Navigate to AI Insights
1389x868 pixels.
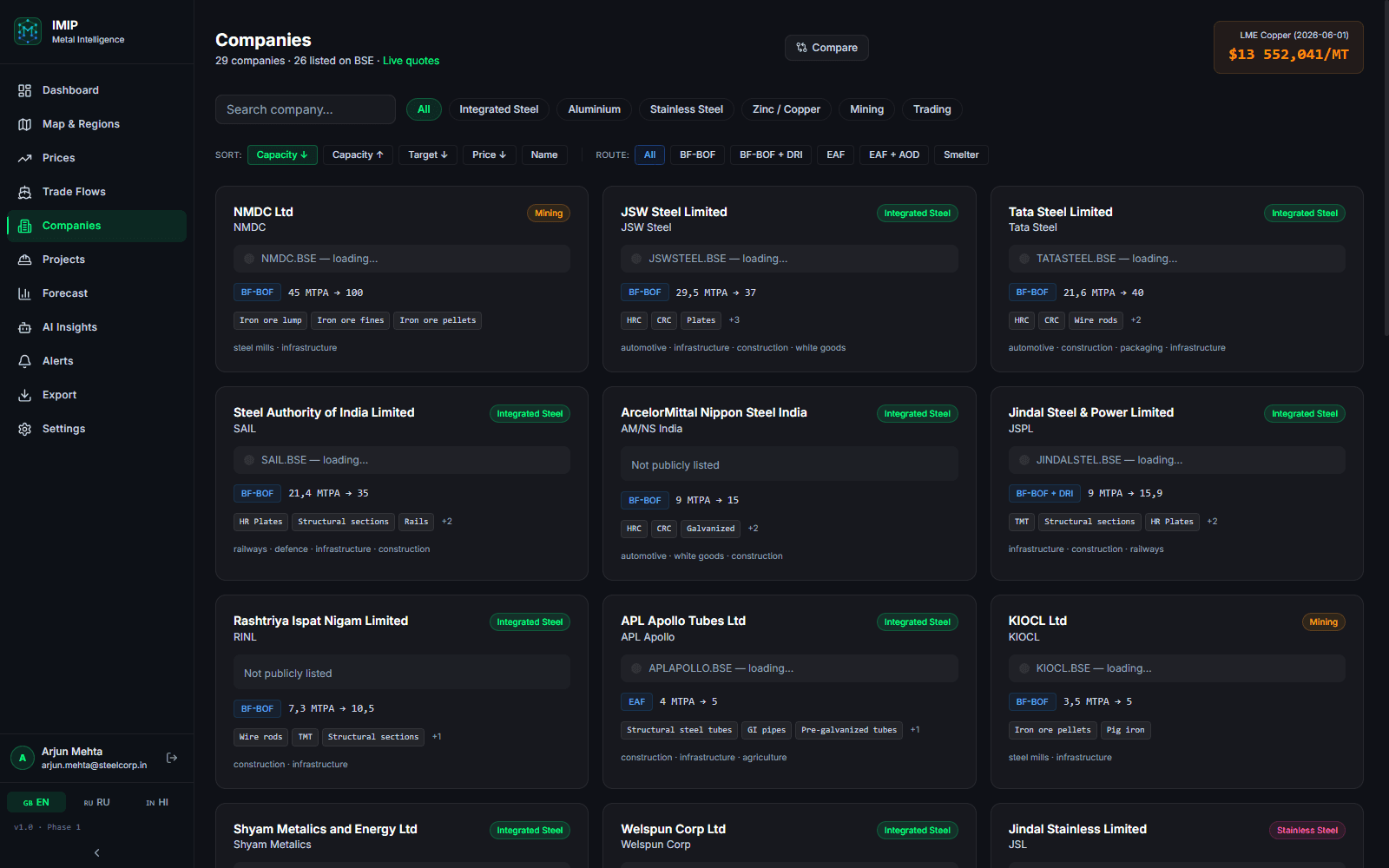(96, 327)
